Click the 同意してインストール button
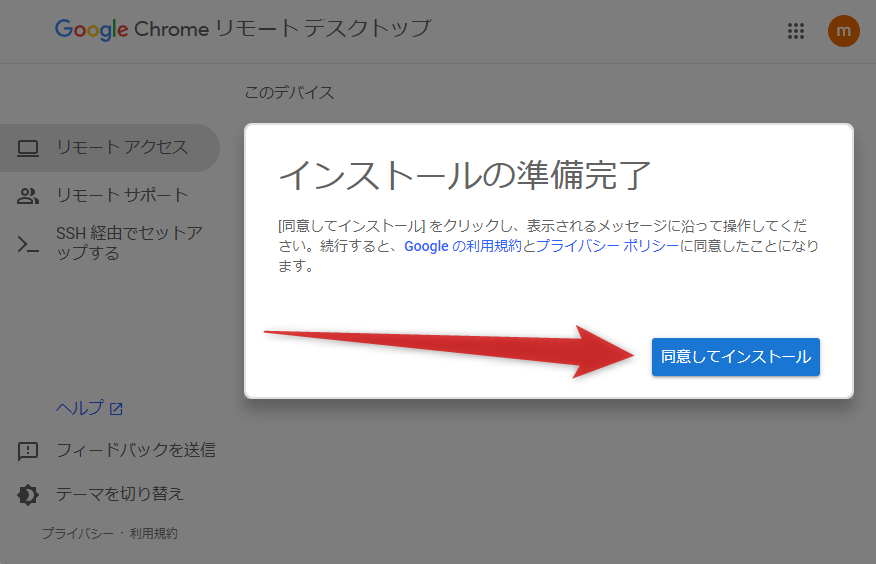876x564 pixels. pos(735,357)
